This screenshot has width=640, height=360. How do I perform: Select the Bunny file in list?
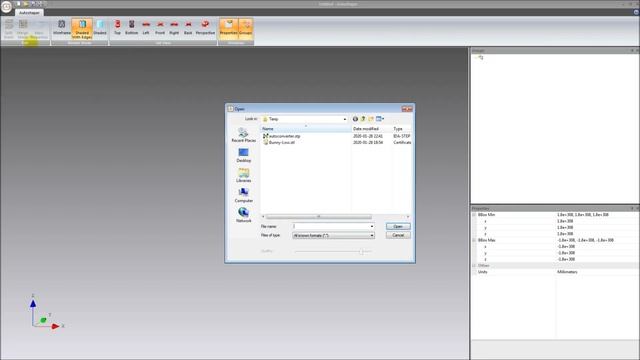pyautogui.click(x=279, y=142)
